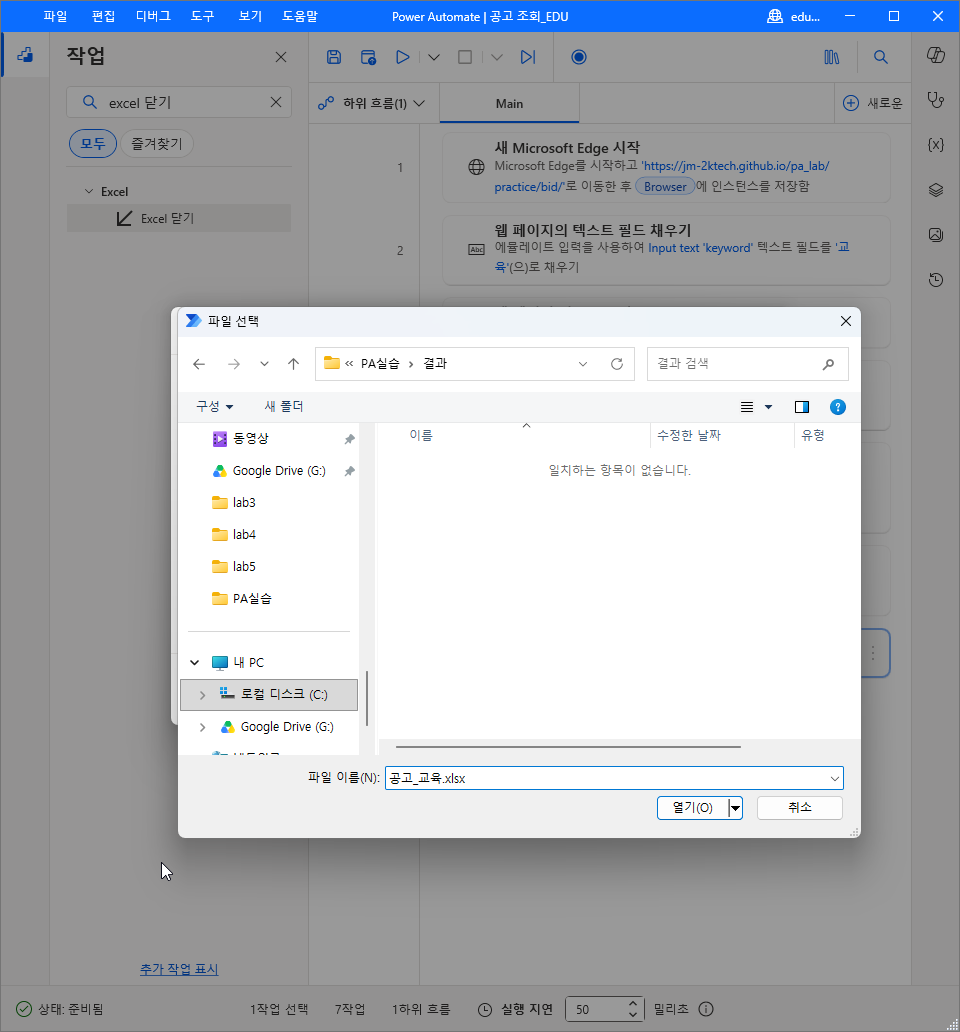Click the stethoscope diagnostics icon in sidebar
Screen dimensions: 960x1032
936,100
